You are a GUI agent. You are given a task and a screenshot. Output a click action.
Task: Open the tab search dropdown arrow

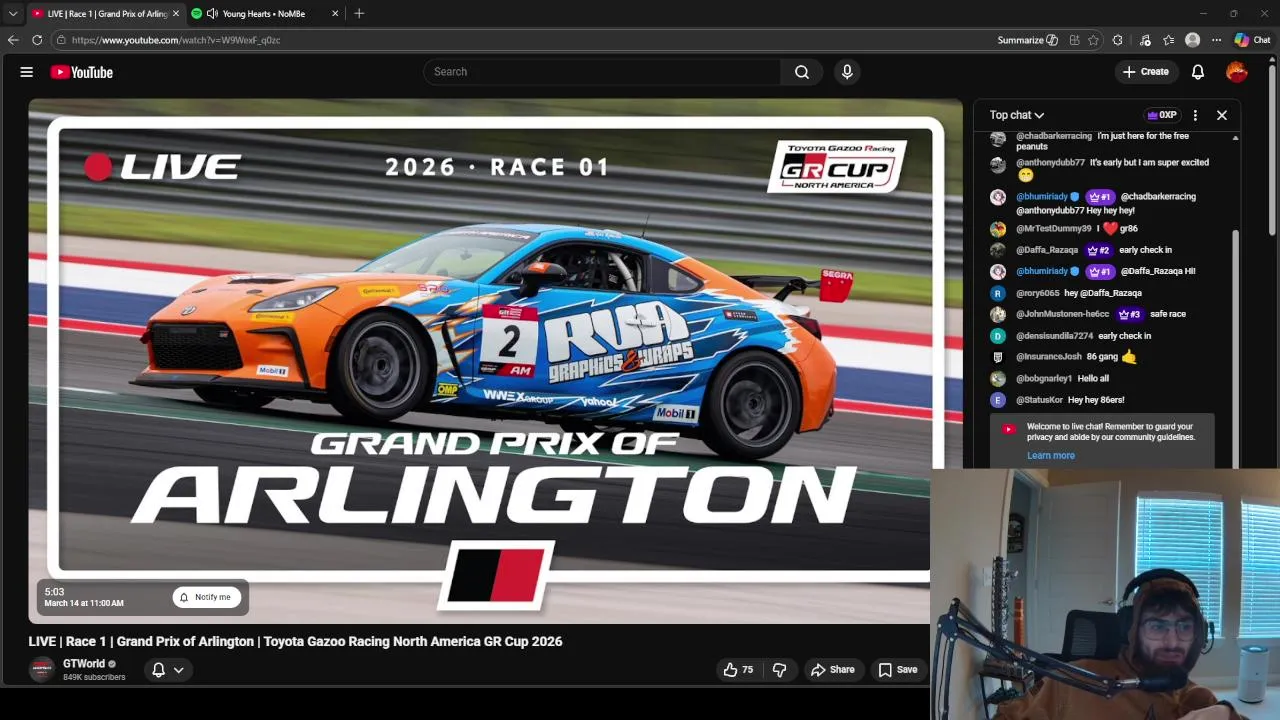[x=13, y=13]
